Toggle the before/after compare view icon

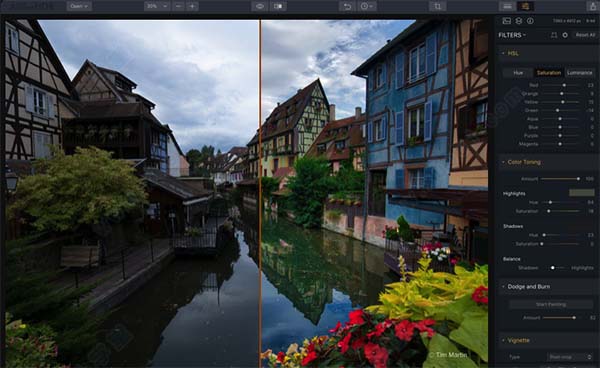[278, 6]
